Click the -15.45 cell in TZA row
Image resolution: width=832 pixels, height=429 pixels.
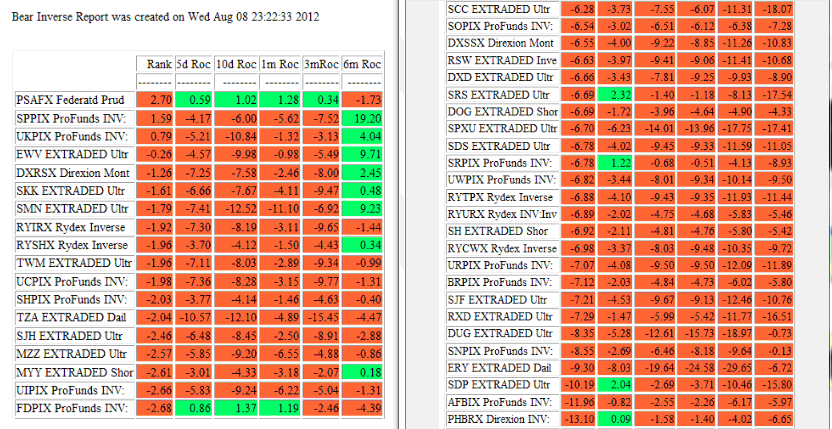(x=320, y=317)
